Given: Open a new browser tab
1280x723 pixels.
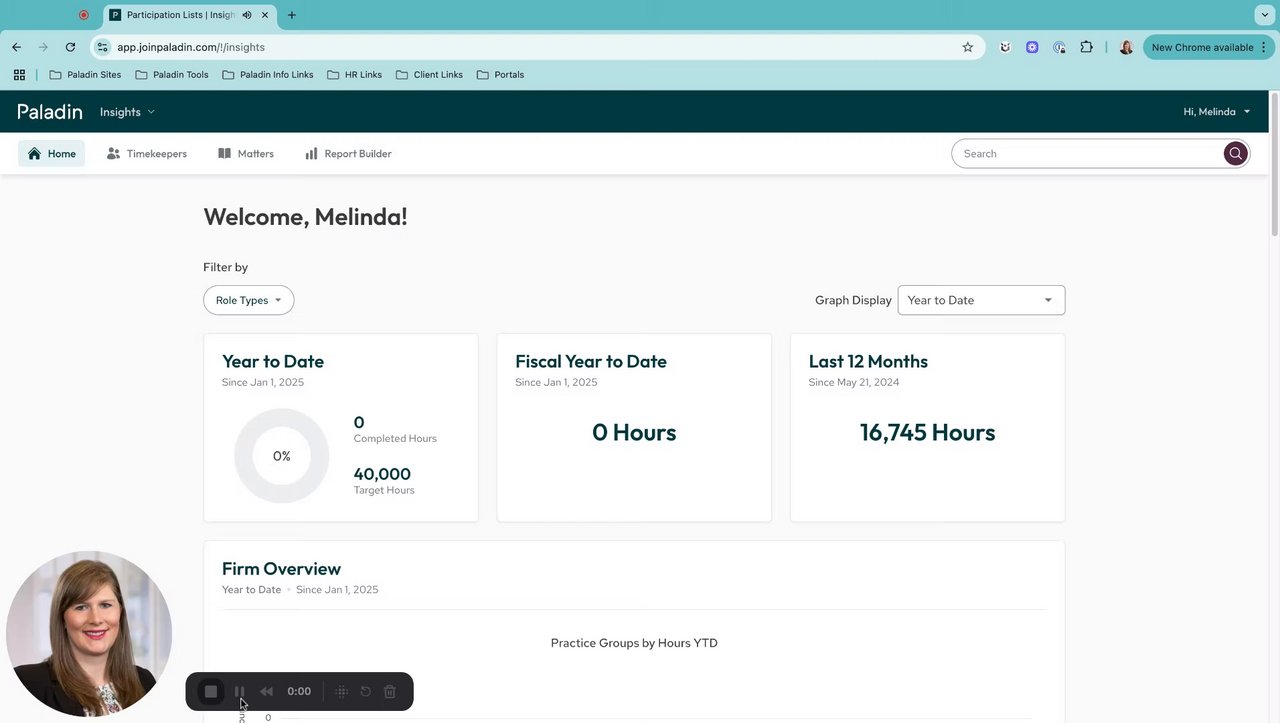Looking at the screenshot, I should coord(292,15).
